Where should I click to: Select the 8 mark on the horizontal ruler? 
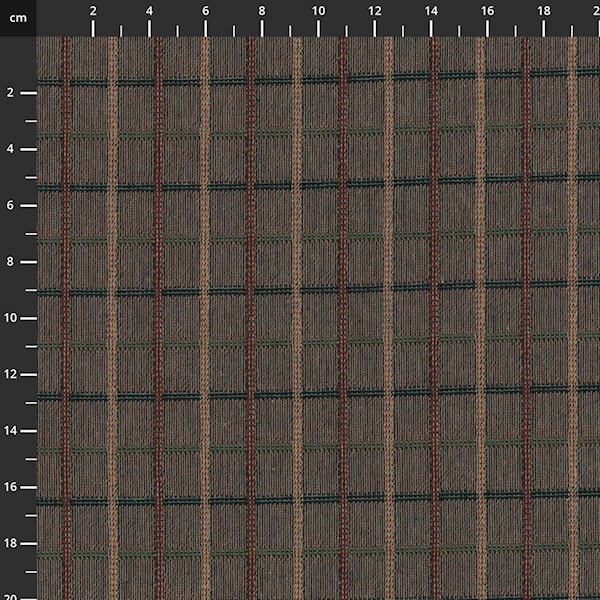coord(262,11)
